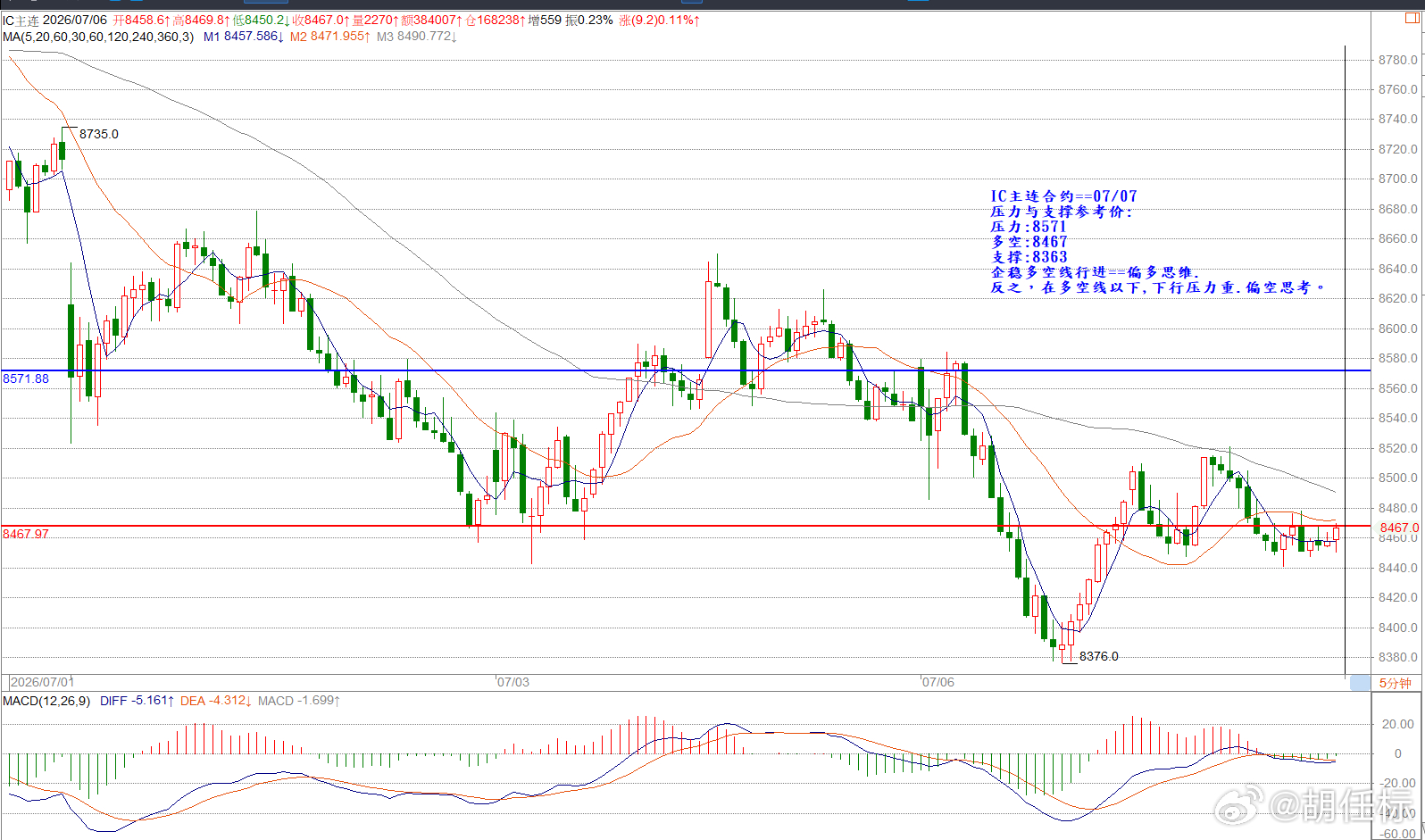Viewport: 1425px width, 840px height.
Task: Click the 2026/07/01 date marker
Action: coord(42,682)
